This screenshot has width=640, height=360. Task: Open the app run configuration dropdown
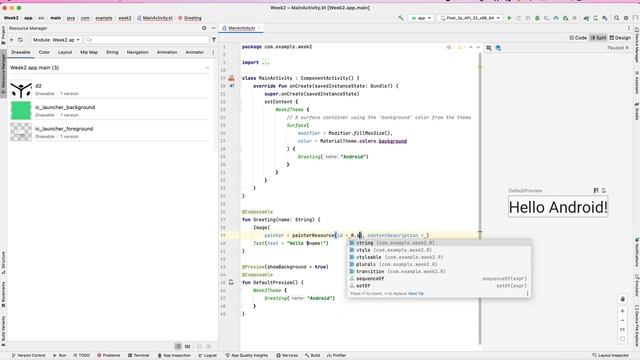coord(421,18)
